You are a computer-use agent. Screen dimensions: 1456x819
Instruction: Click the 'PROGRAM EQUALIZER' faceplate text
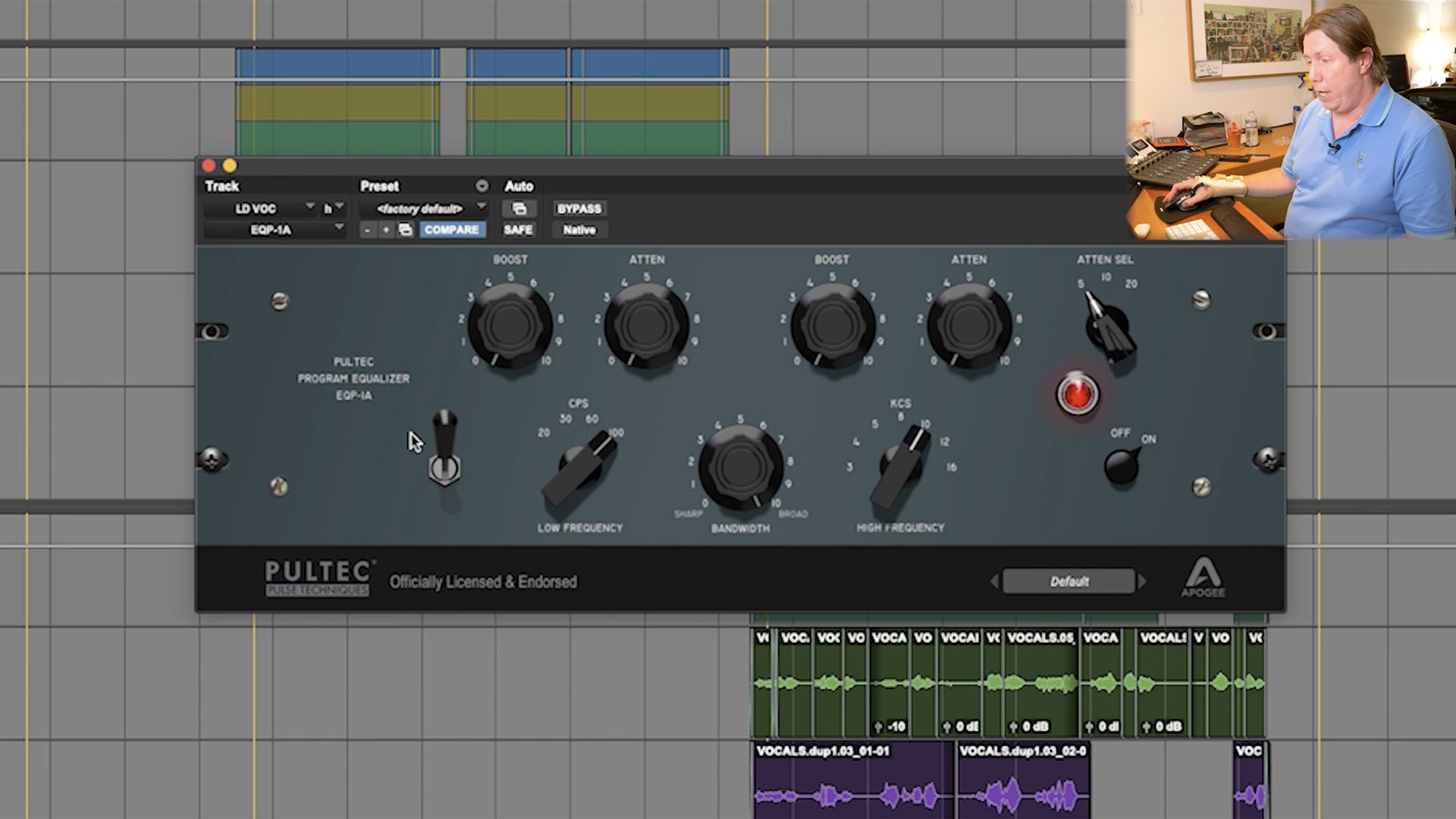click(x=353, y=378)
